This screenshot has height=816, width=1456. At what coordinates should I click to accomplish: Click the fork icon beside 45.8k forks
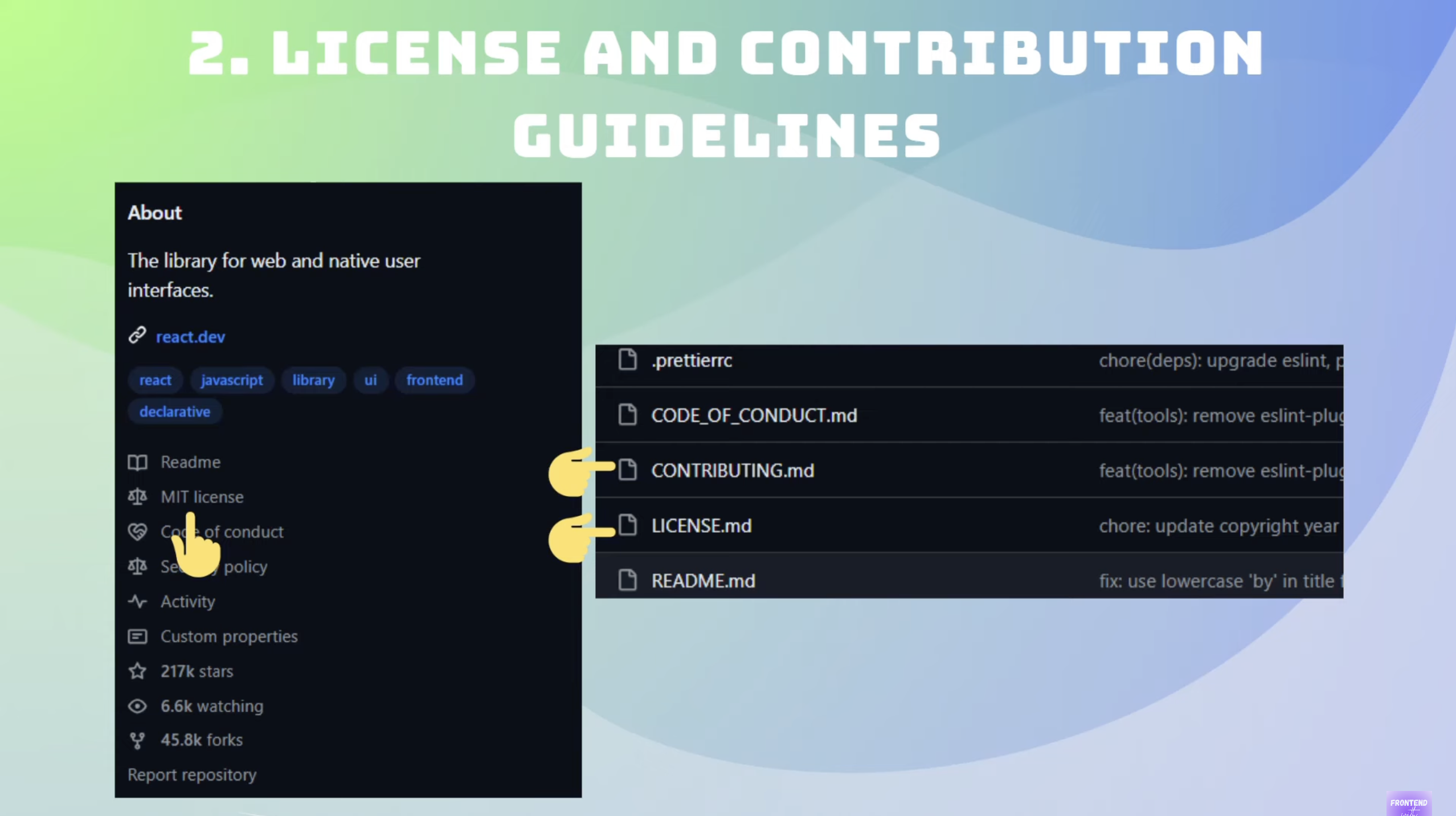pos(138,740)
